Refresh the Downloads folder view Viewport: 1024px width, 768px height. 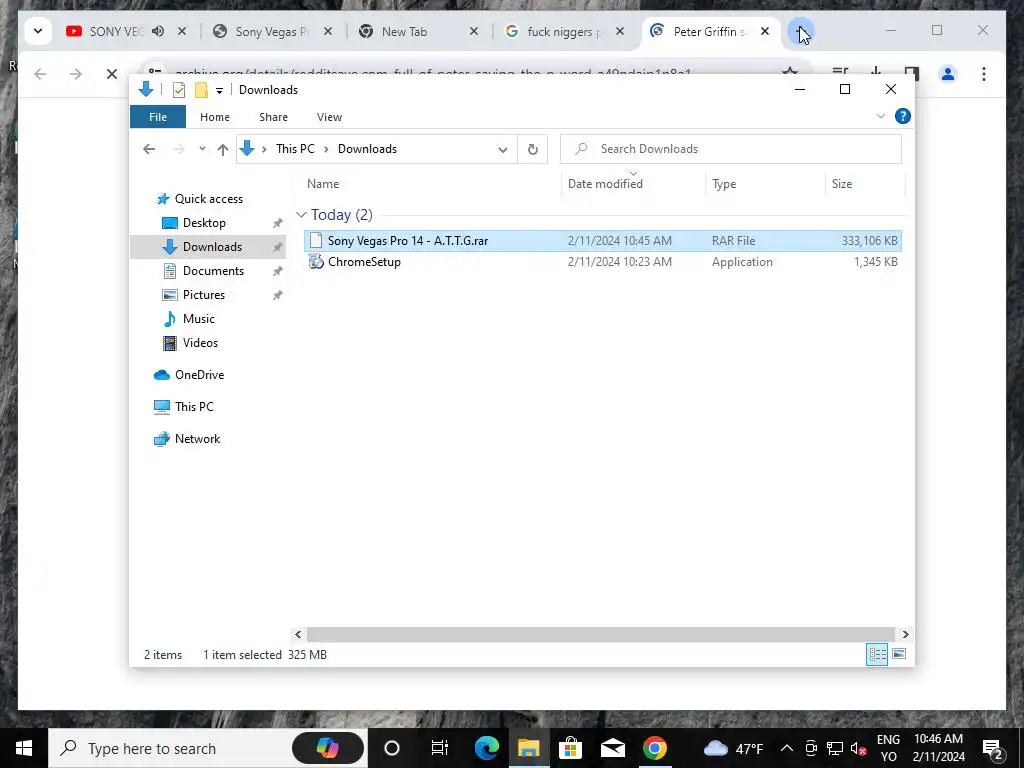click(x=533, y=150)
